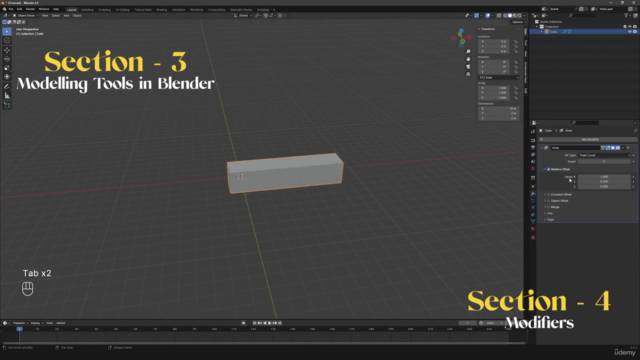The height and width of the screenshot is (360, 640).
Task: Disable Cube render camera in outliner
Action: (635, 31)
